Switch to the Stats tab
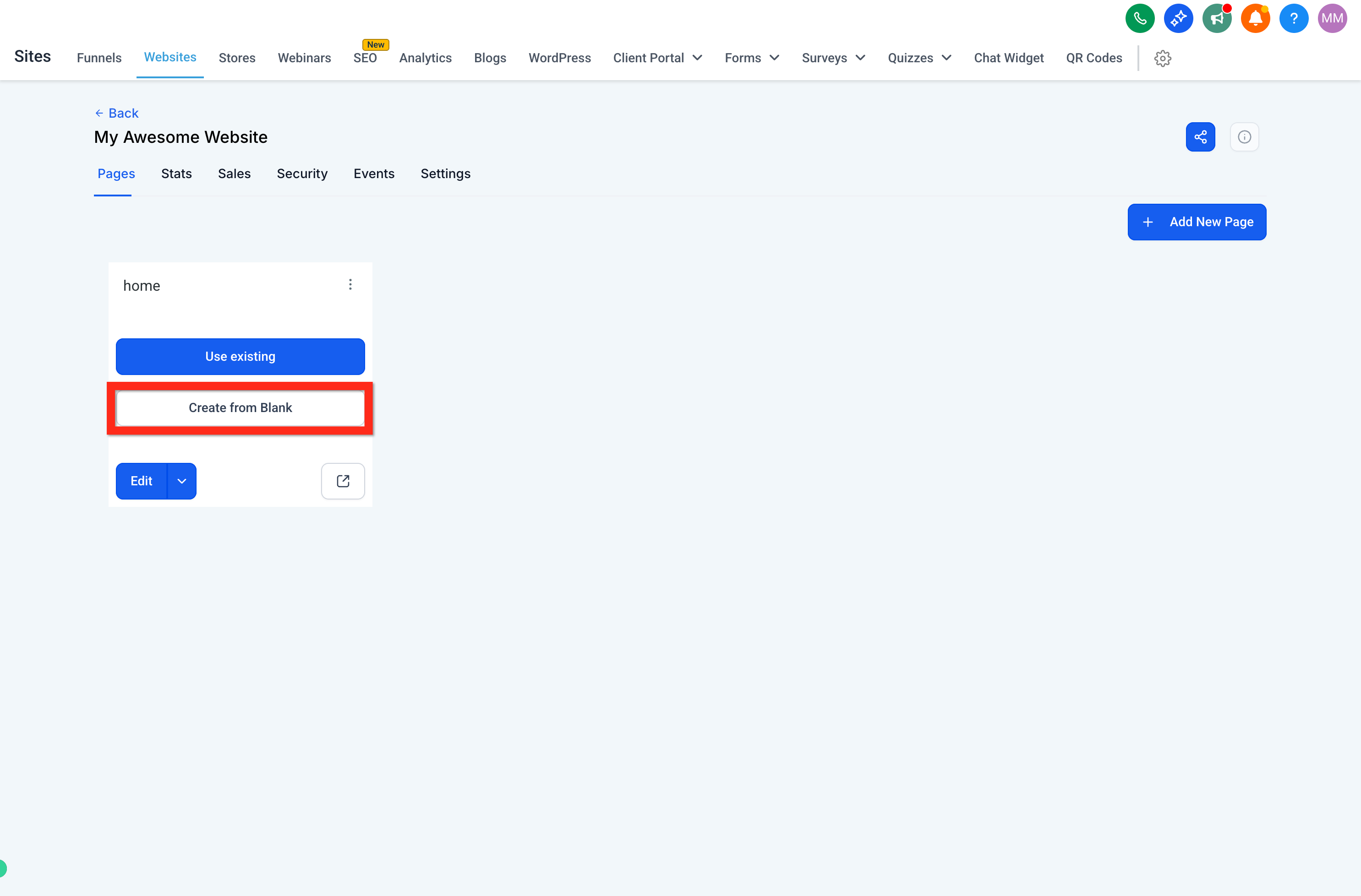The width and height of the screenshot is (1361, 896). (x=176, y=174)
